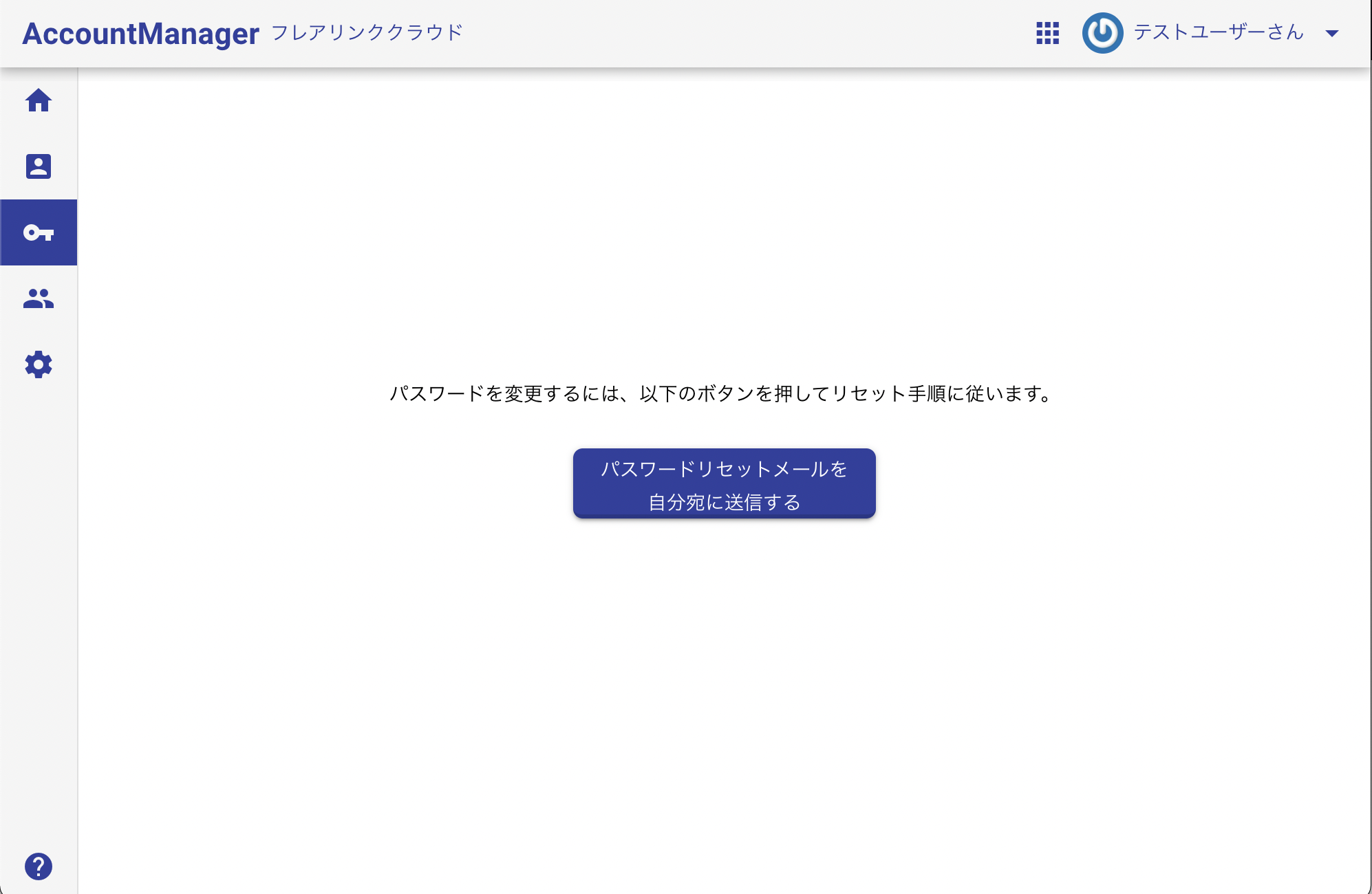Viewport: 1372px width, 894px height.
Task: Click the help question-mark icon
Action: [x=39, y=866]
